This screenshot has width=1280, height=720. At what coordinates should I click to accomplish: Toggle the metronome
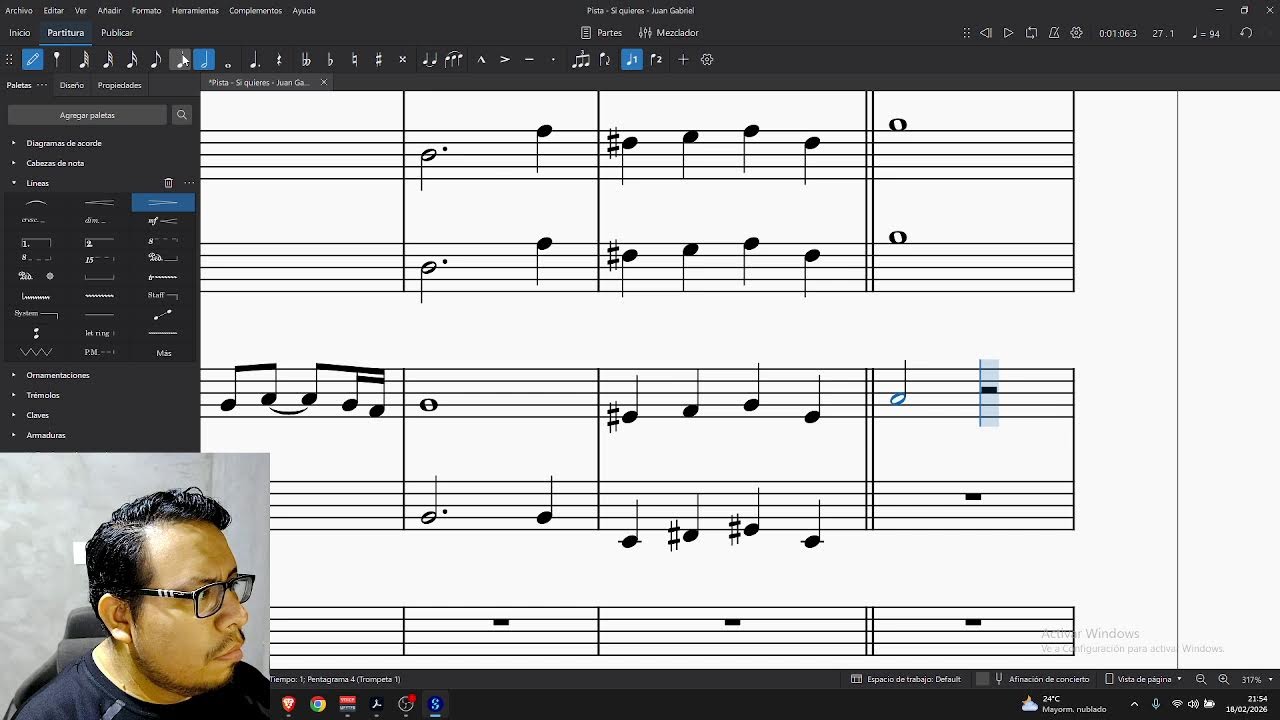(x=1054, y=33)
